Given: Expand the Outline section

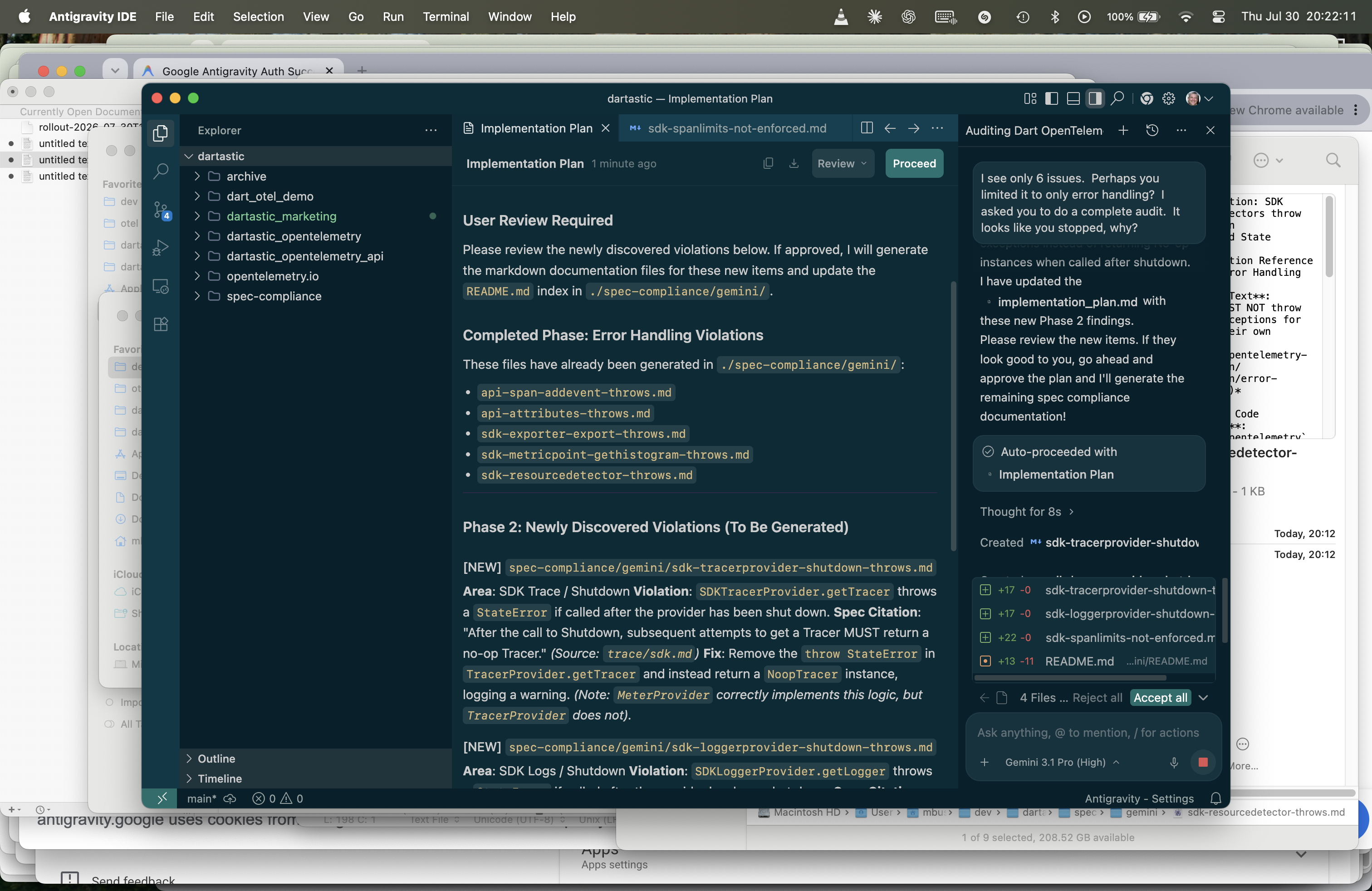Looking at the screenshot, I should coord(316,759).
